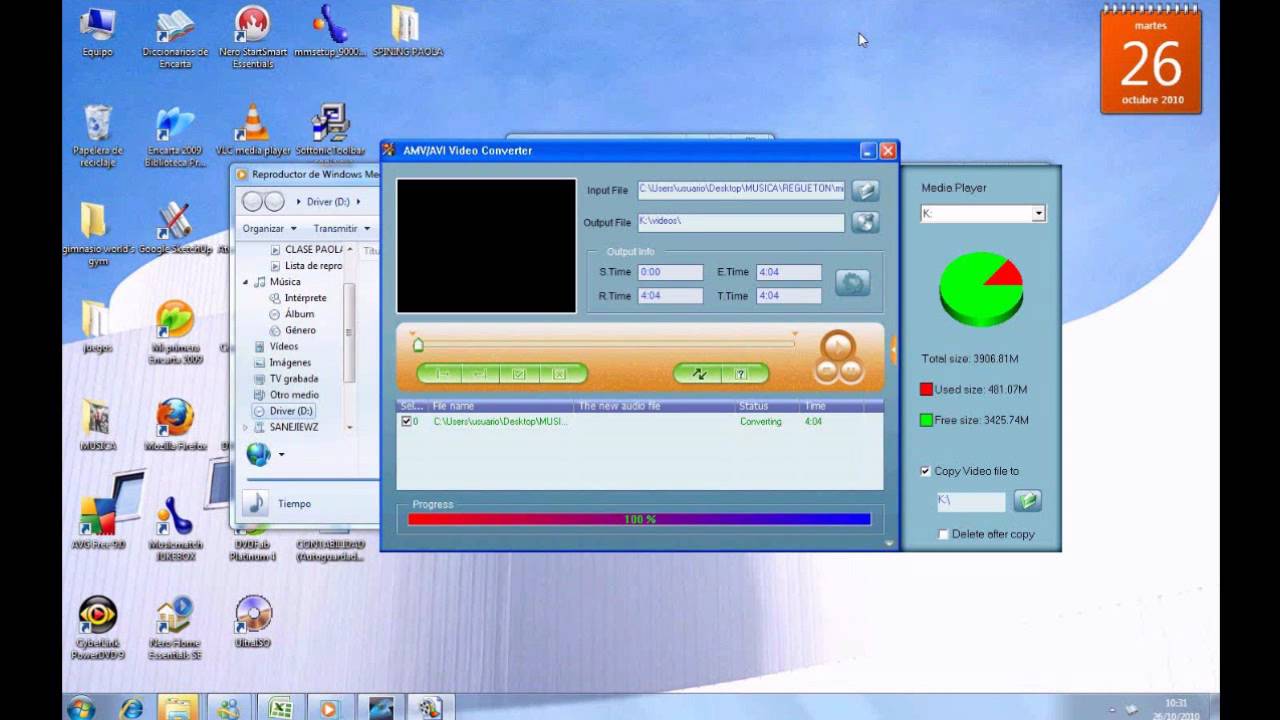Click the calendar gadget showing 26
1280x720 pixels.
tap(1151, 60)
